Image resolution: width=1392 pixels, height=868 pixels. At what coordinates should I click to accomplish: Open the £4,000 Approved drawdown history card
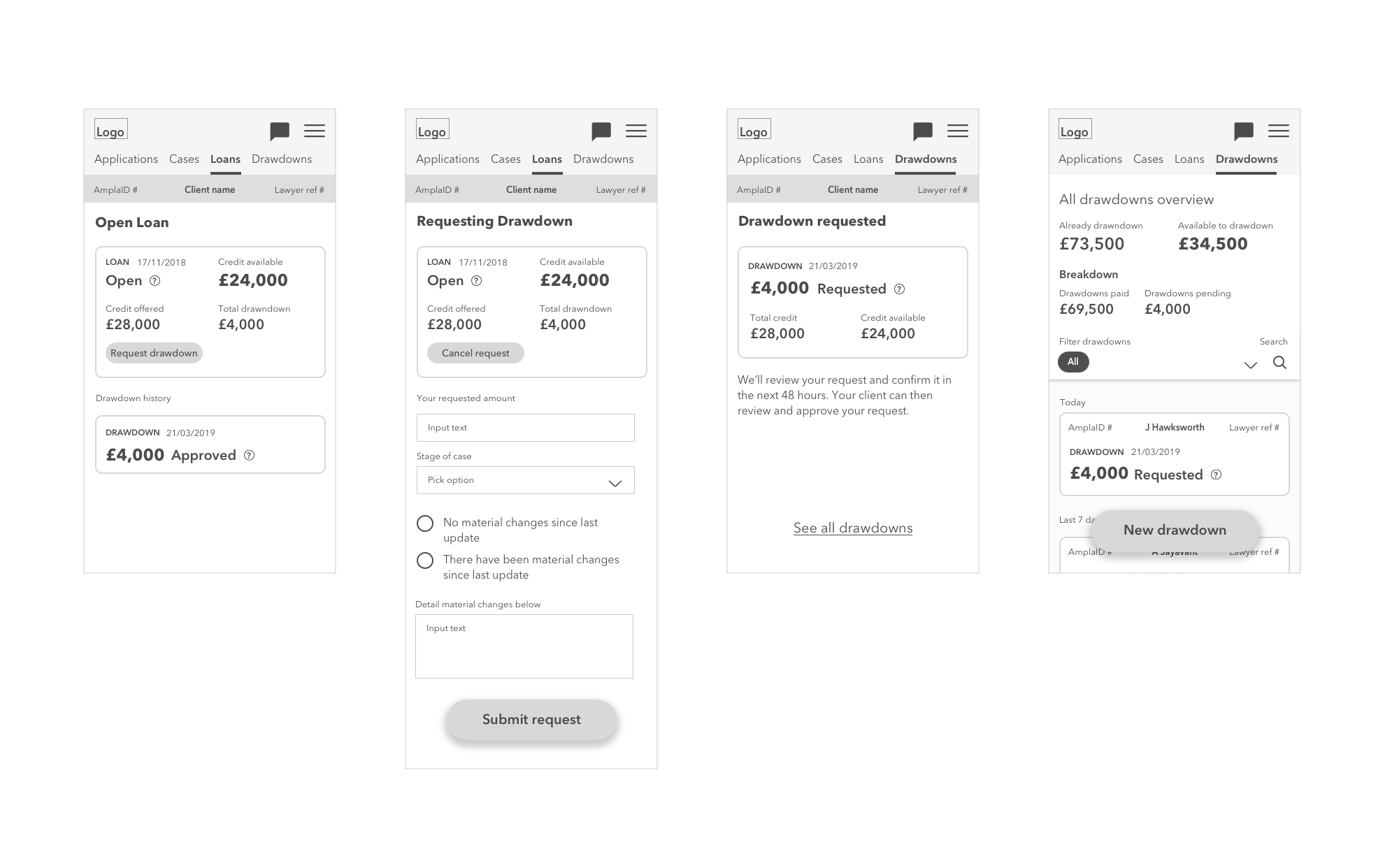[210, 444]
